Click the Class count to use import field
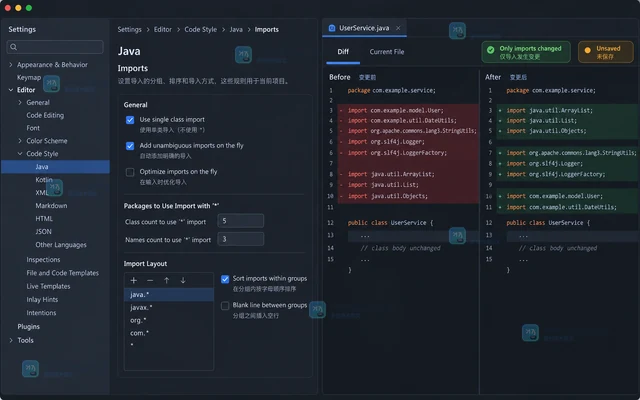640x400 pixels. (x=240, y=221)
